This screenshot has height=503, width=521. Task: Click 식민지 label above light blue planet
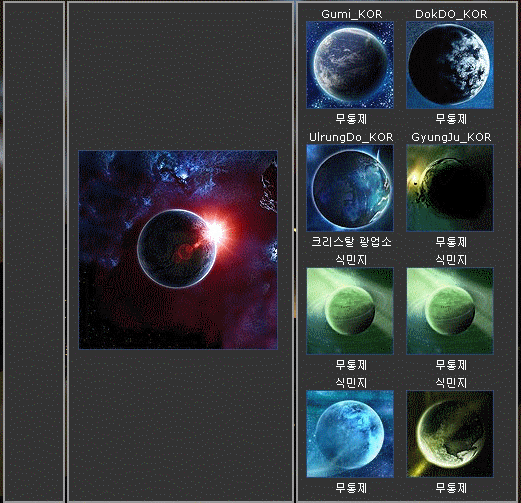(351, 382)
